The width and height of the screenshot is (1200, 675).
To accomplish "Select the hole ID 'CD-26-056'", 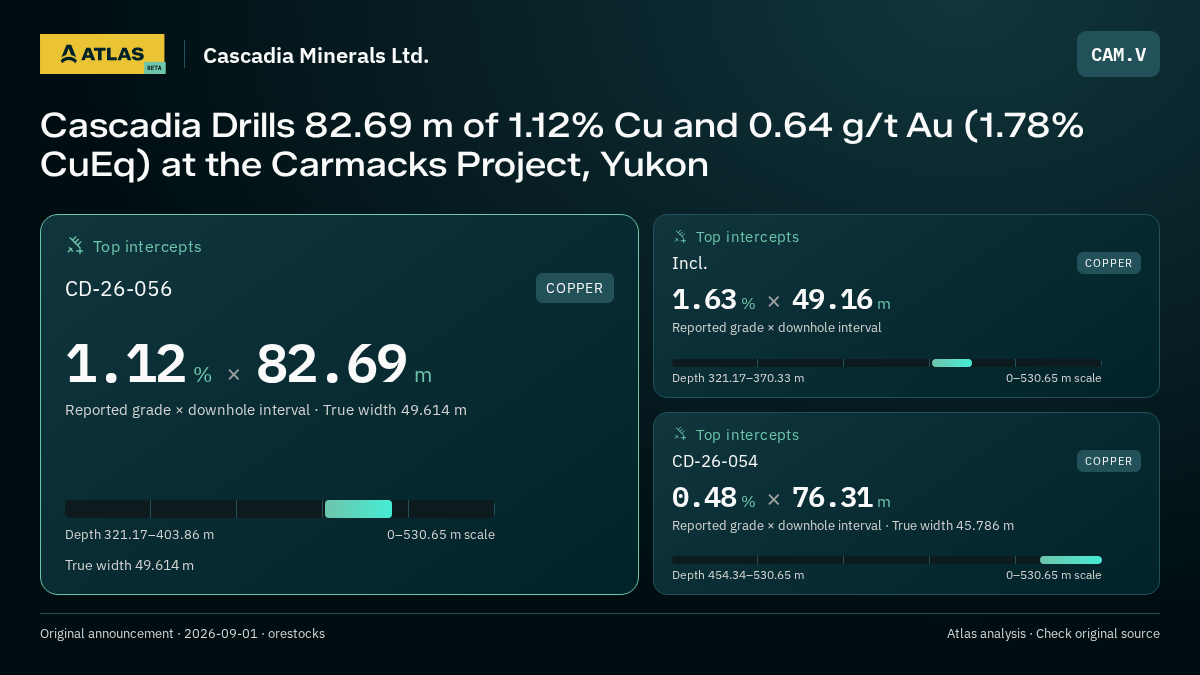I will tap(119, 289).
